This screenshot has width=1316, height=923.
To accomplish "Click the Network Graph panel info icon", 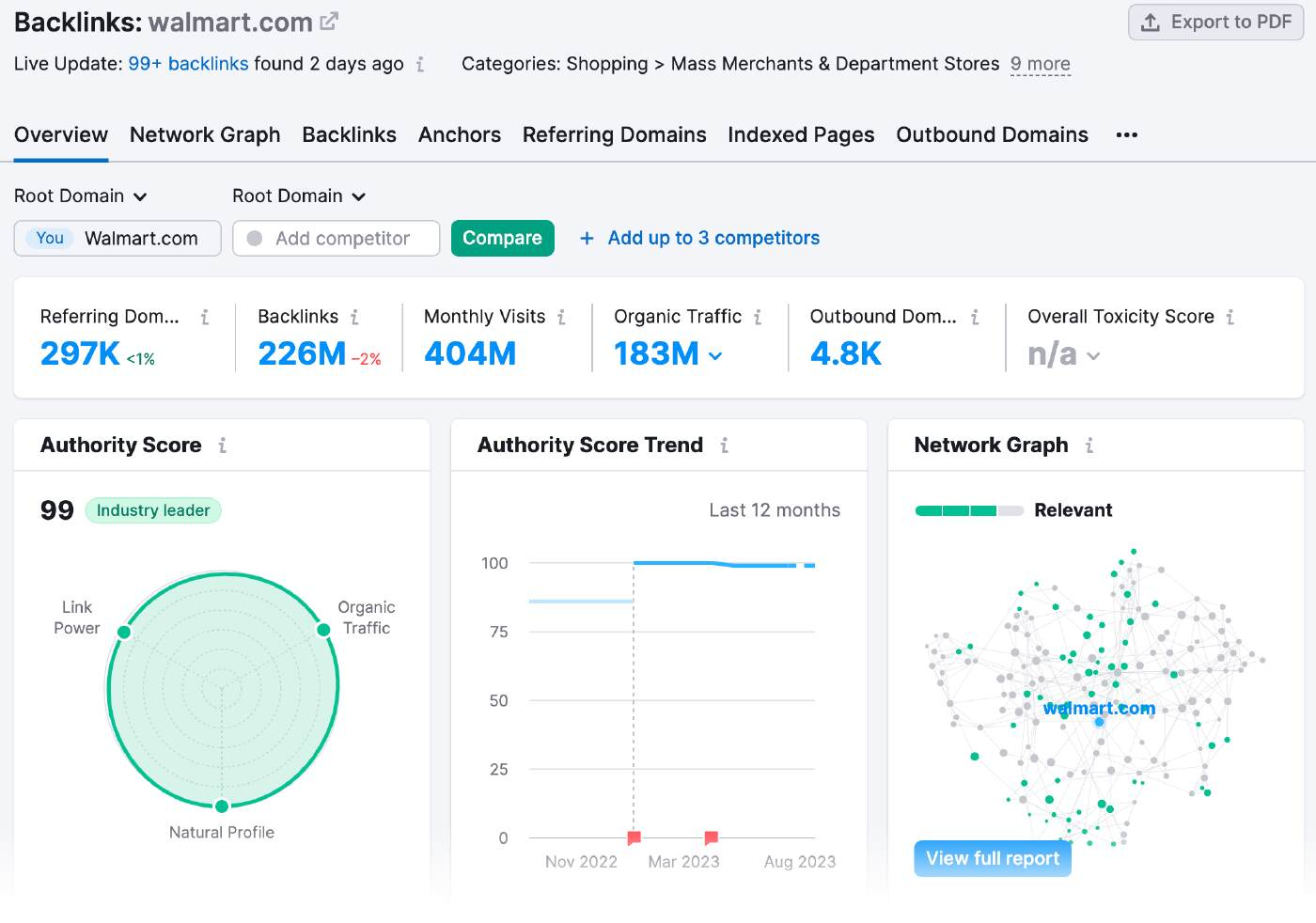I will 1089,446.
